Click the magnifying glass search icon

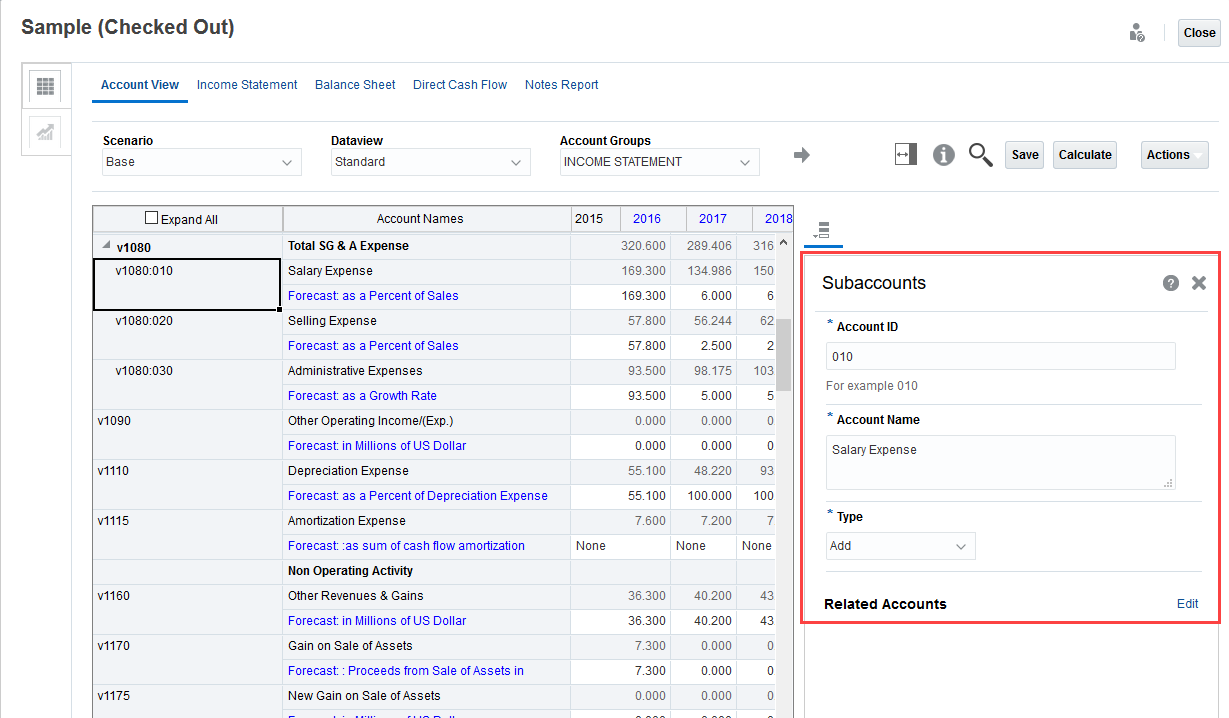click(980, 155)
